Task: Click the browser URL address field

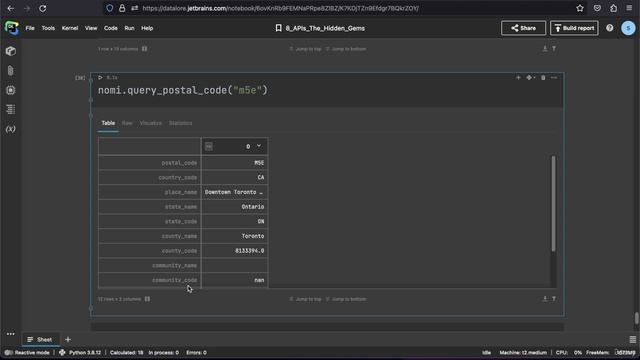Action: [280, 8]
